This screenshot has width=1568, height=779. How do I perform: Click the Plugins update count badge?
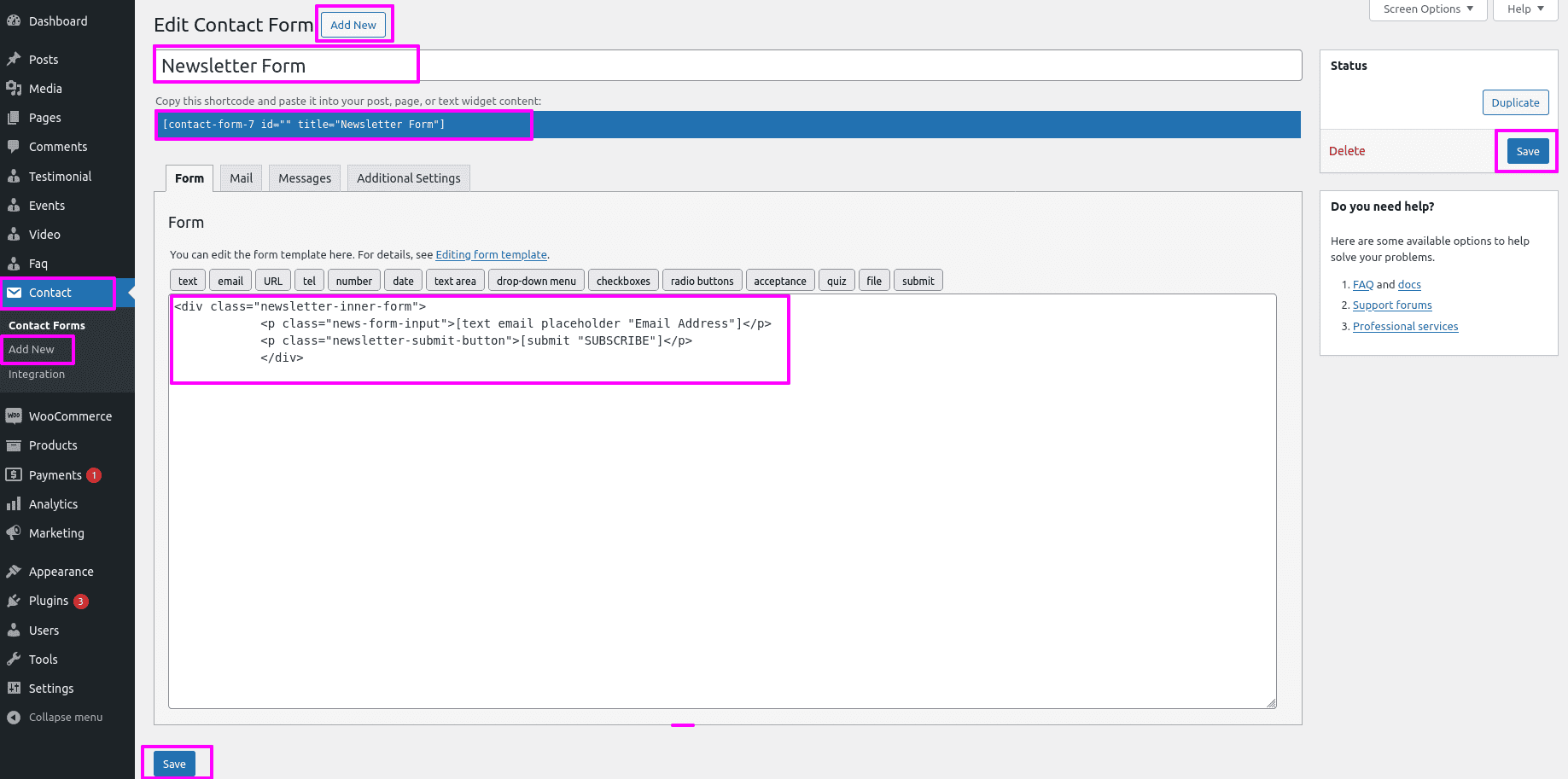[x=80, y=602]
